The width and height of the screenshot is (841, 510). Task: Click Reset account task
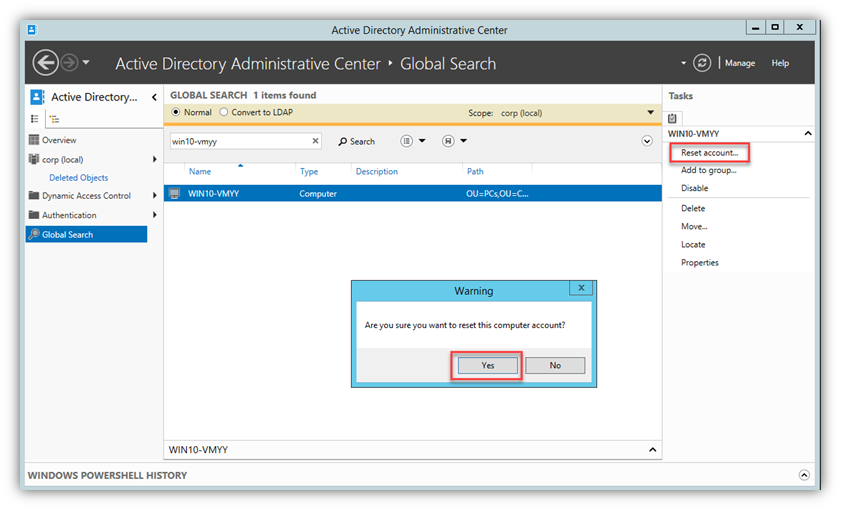pyautogui.click(x=709, y=153)
